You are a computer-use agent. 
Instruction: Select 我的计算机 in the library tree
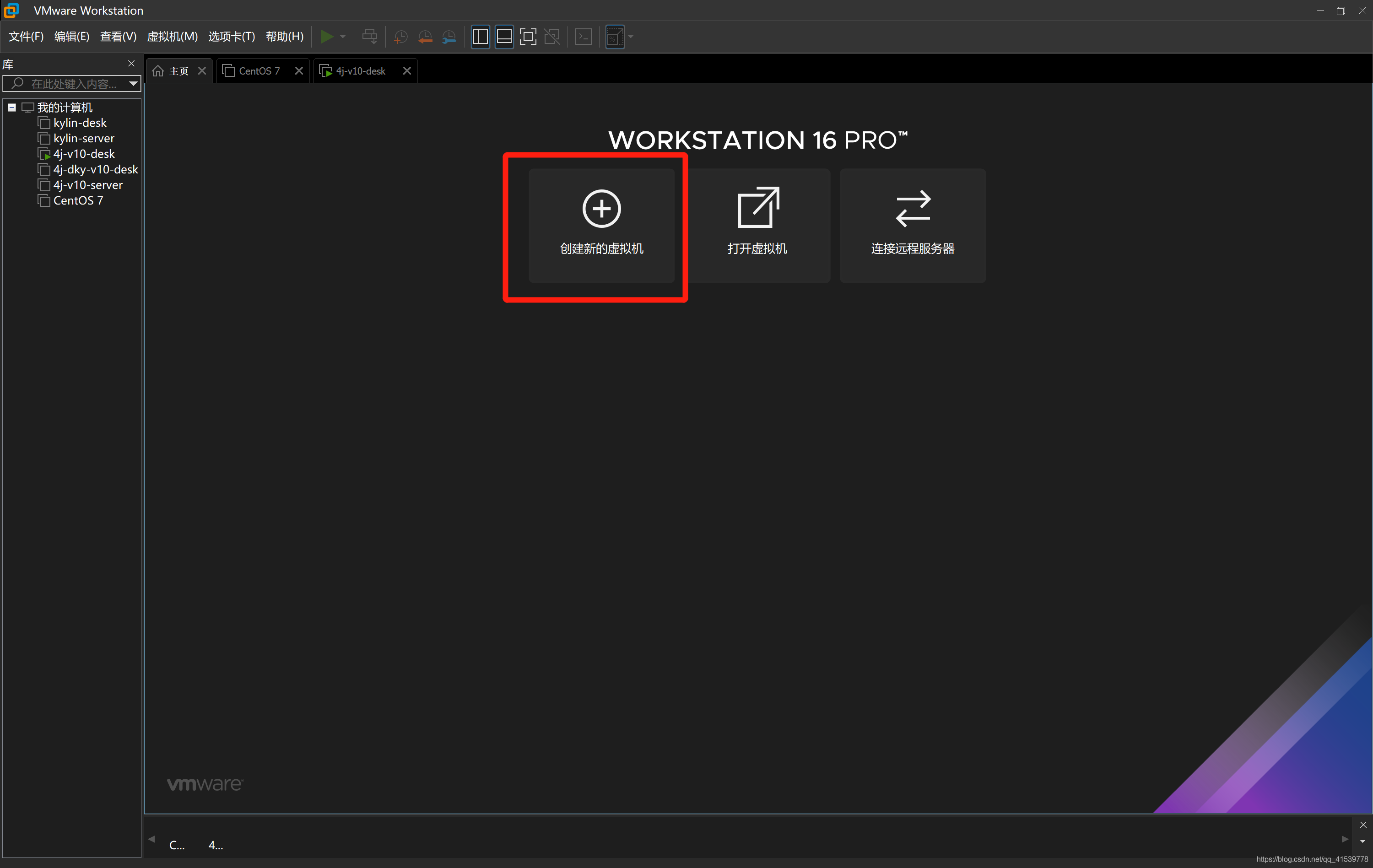pyautogui.click(x=65, y=108)
